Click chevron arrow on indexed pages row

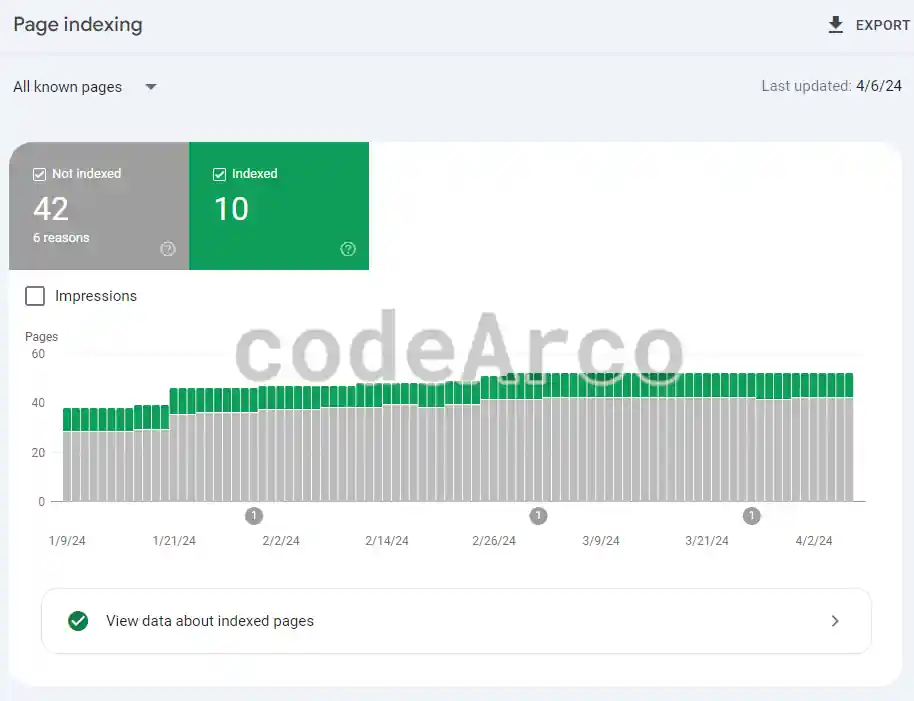coord(835,621)
